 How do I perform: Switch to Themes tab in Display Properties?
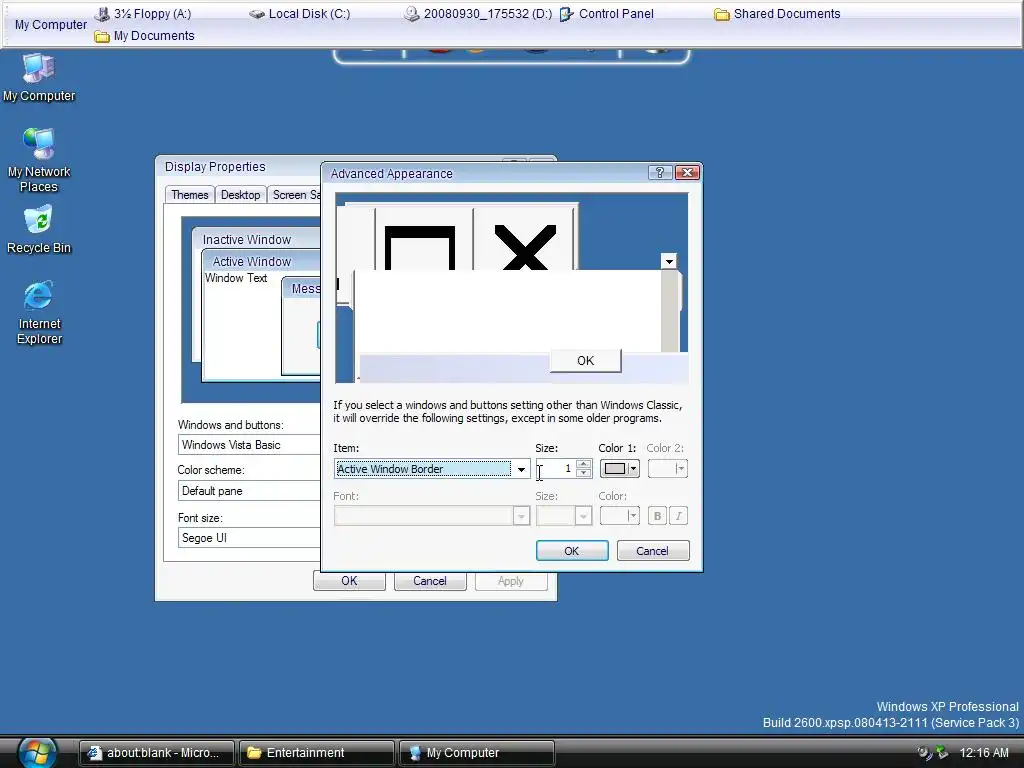(x=189, y=195)
